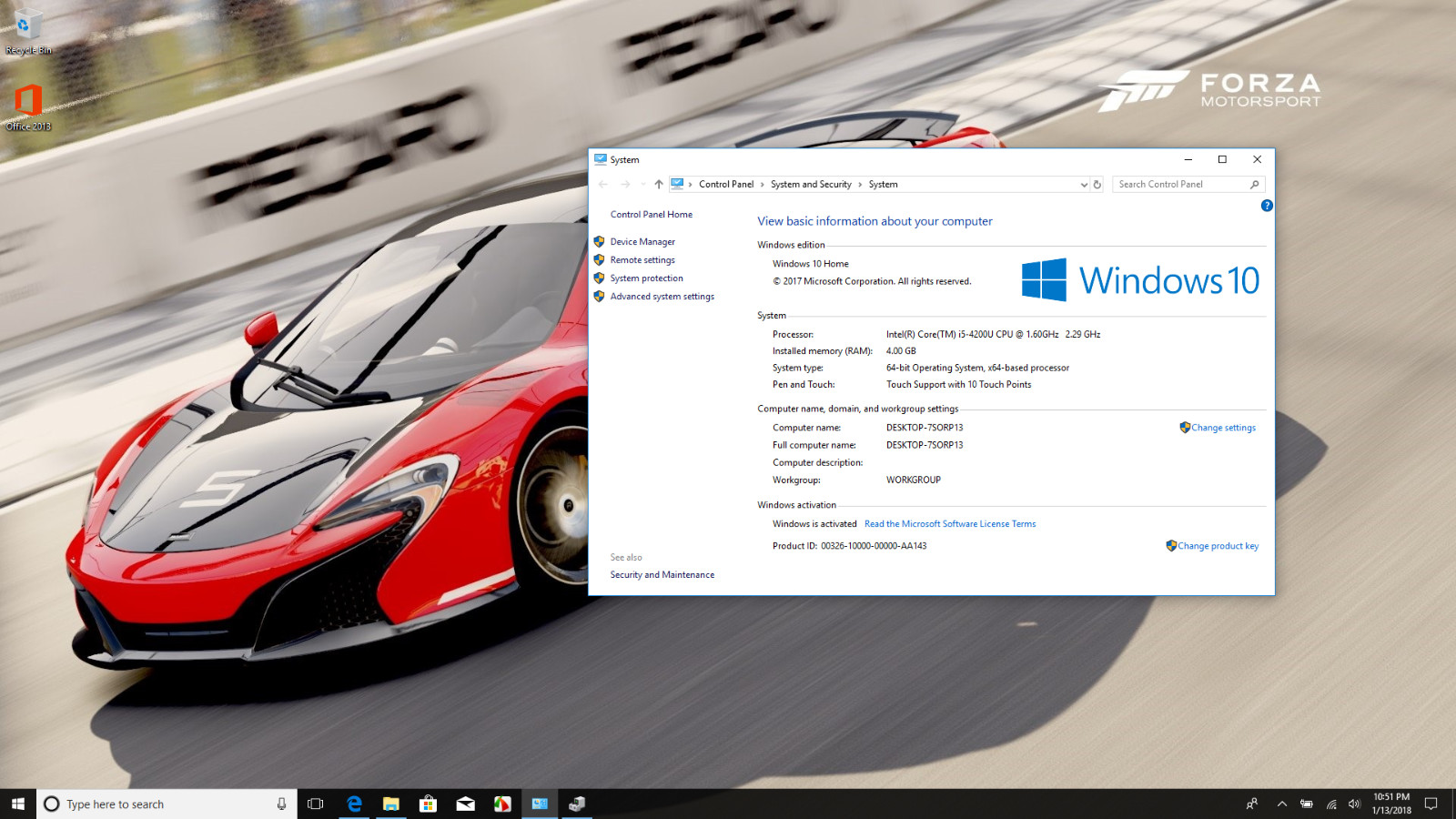Go forward in the System window
The height and width of the screenshot is (819, 1456).
pos(625,184)
